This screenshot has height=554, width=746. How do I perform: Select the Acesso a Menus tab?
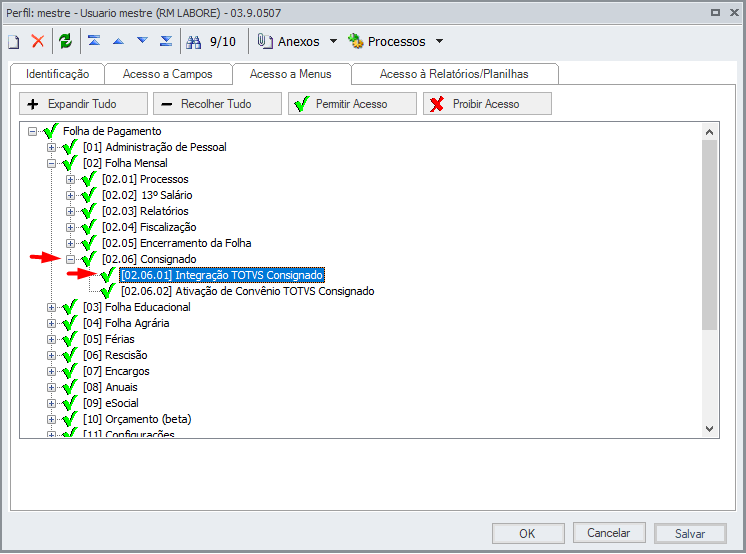pyautogui.click(x=291, y=74)
